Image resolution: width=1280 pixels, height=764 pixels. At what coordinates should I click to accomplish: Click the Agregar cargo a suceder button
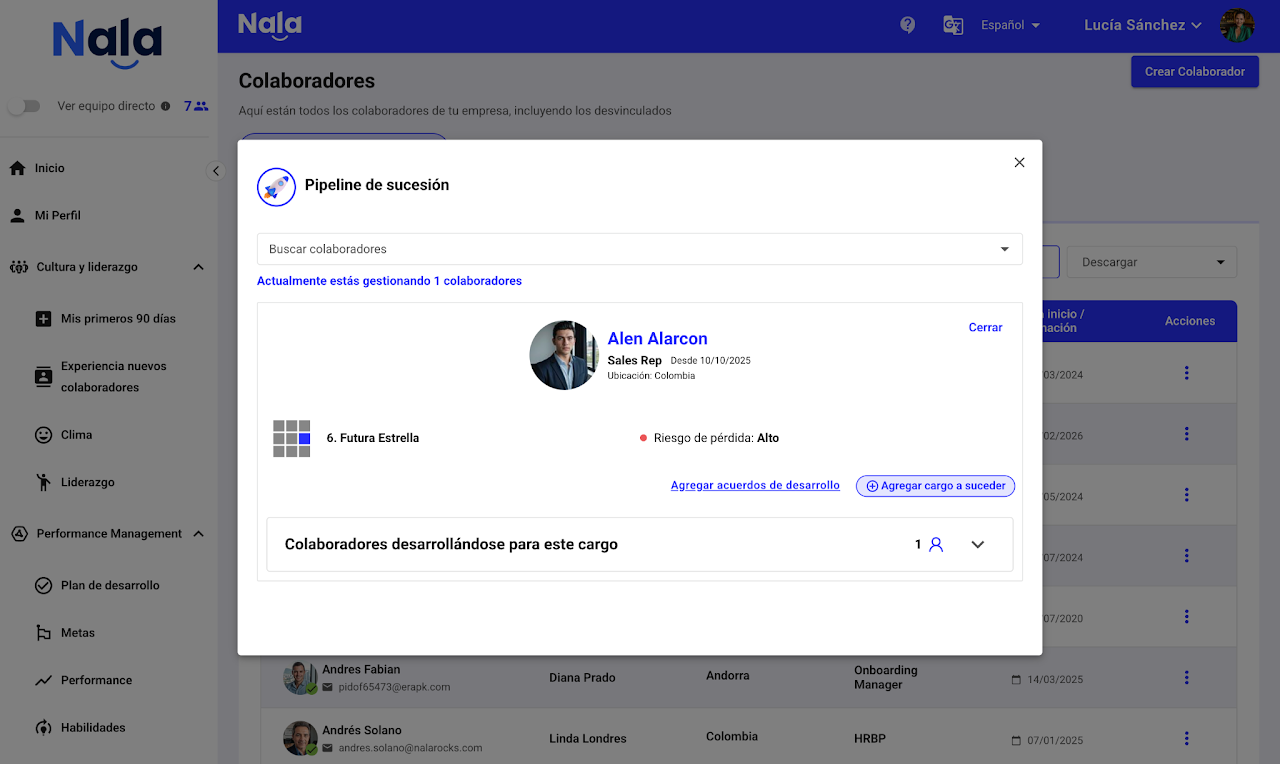(935, 486)
